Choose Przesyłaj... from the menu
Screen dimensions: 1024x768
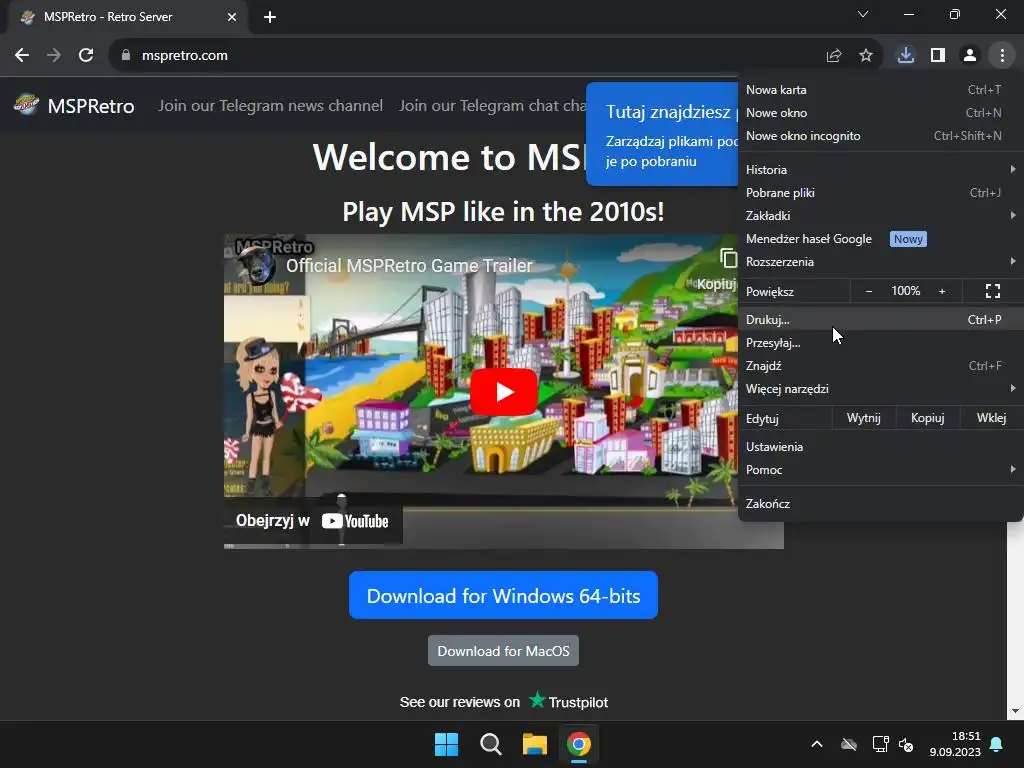[880, 343]
